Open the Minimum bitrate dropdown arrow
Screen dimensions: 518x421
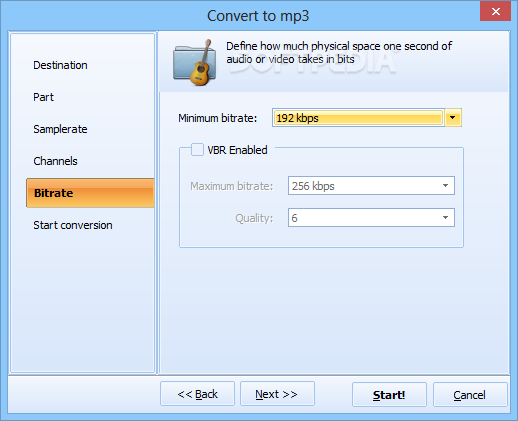coord(453,118)
